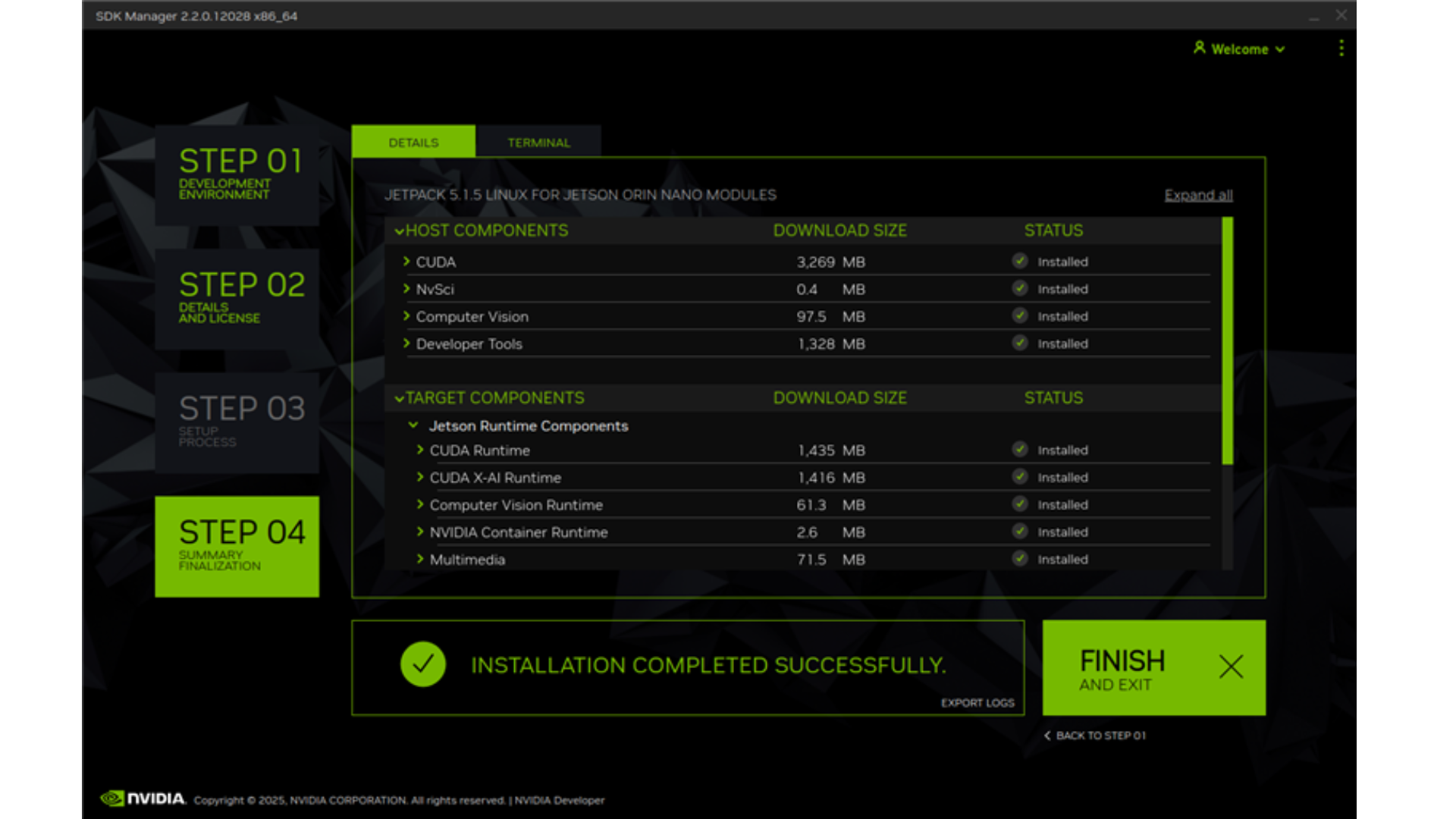
Task: Collapse the Target Components section
Action: (x=399, y=399)
